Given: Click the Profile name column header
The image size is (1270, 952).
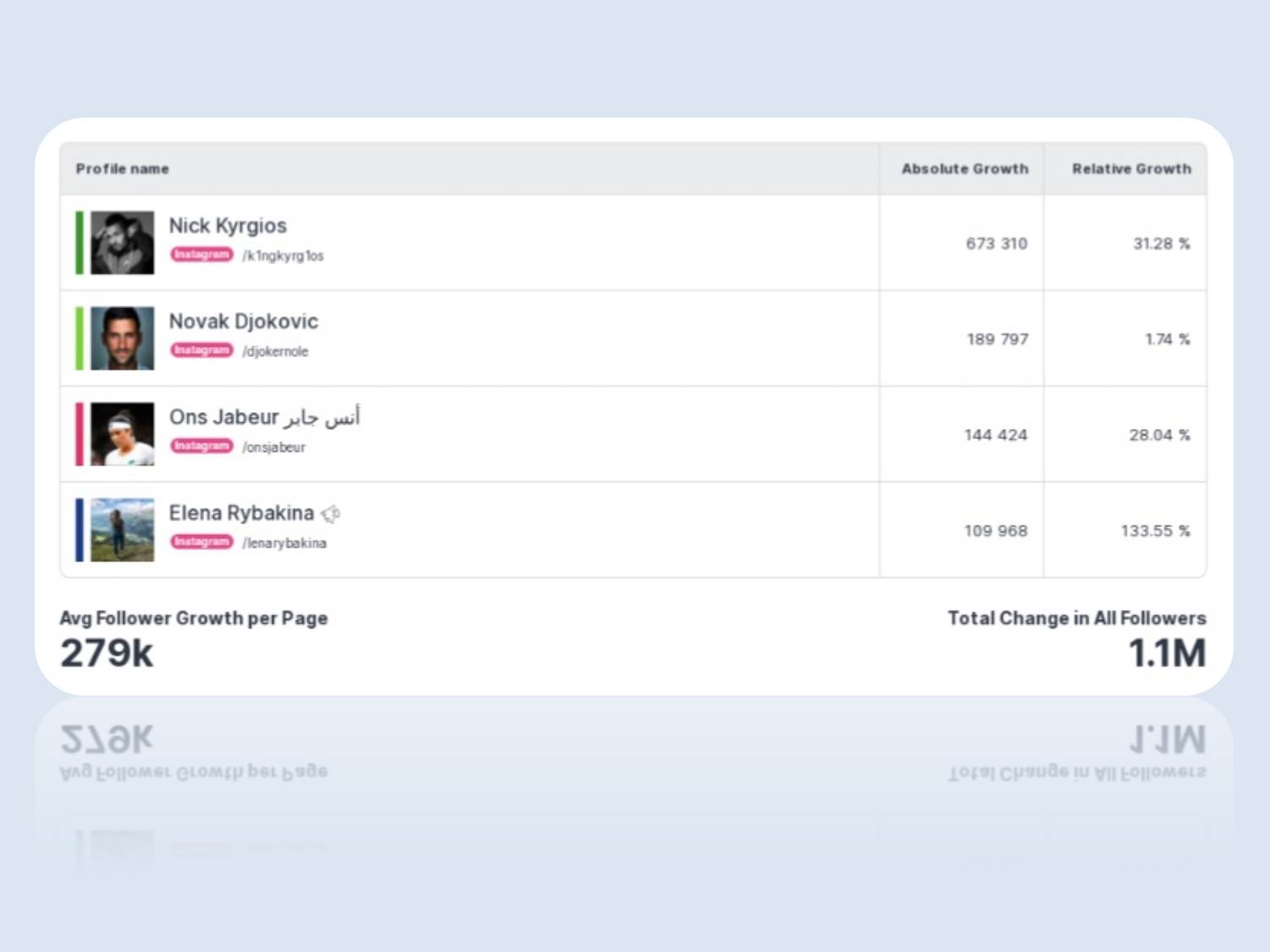Looking at the screenshot, I should (x=123, y=169).
